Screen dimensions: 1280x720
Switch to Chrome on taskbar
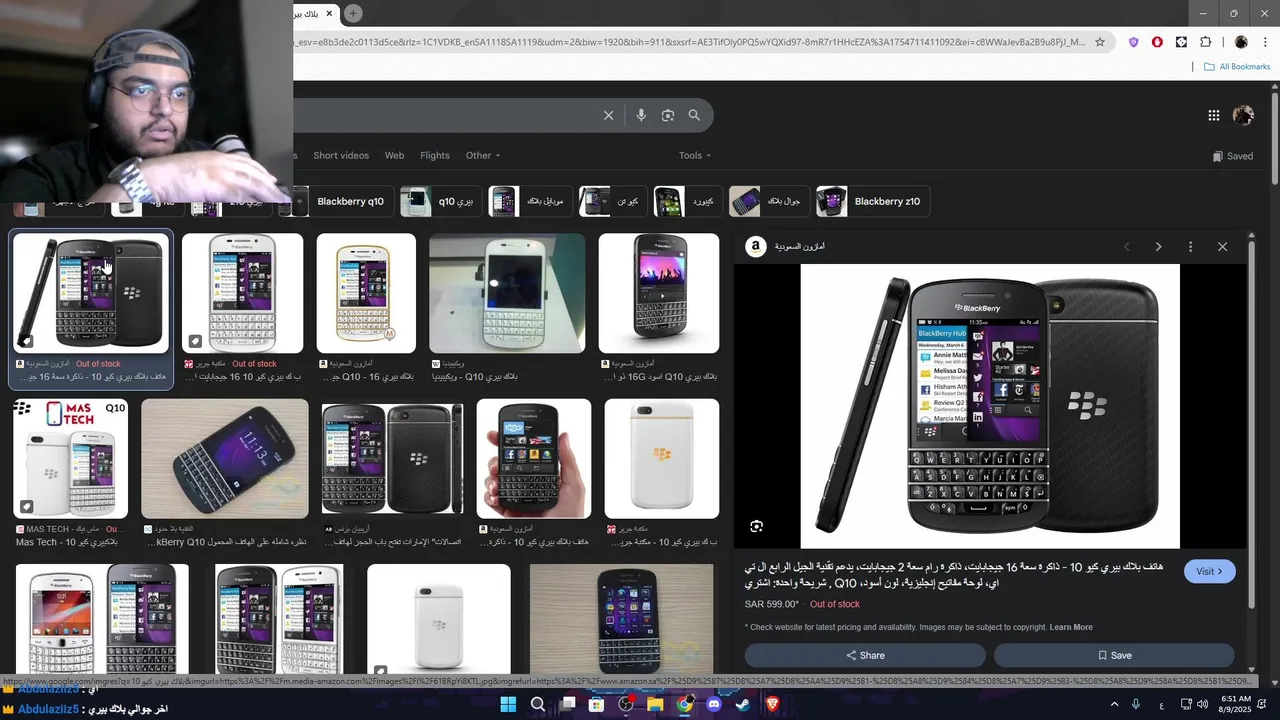tap(684, 704)
